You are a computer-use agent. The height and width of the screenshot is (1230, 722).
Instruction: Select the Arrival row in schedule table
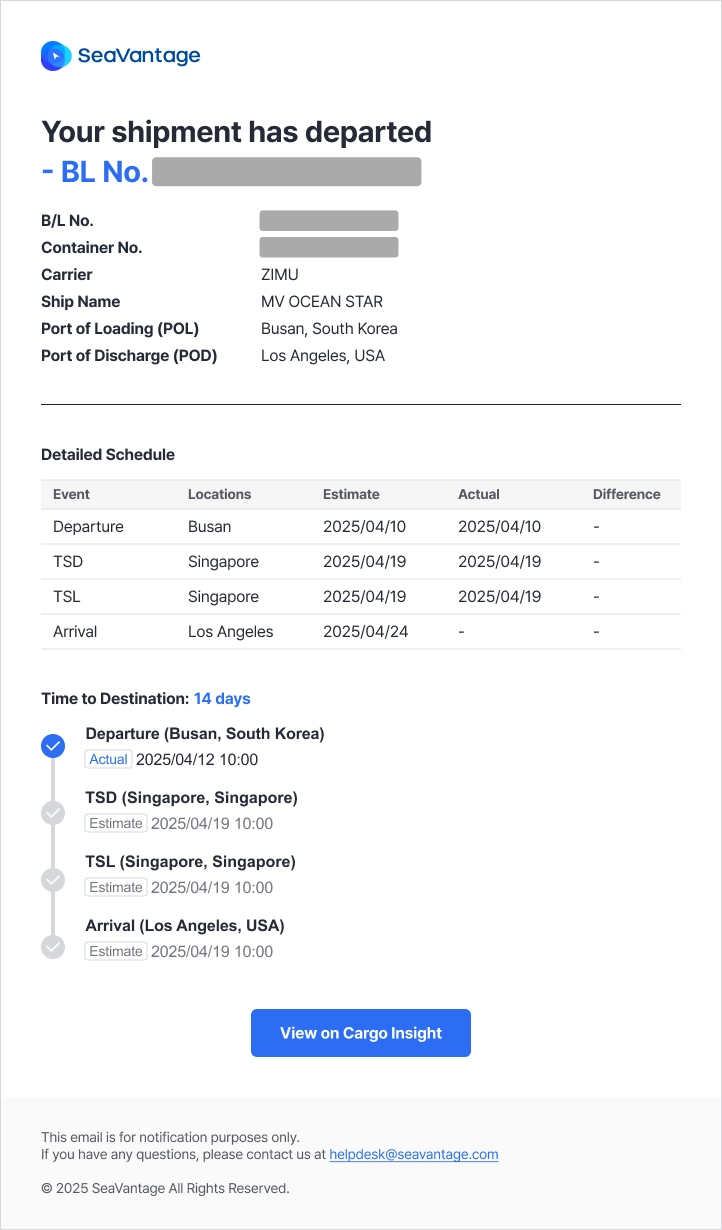coord(360,632)
